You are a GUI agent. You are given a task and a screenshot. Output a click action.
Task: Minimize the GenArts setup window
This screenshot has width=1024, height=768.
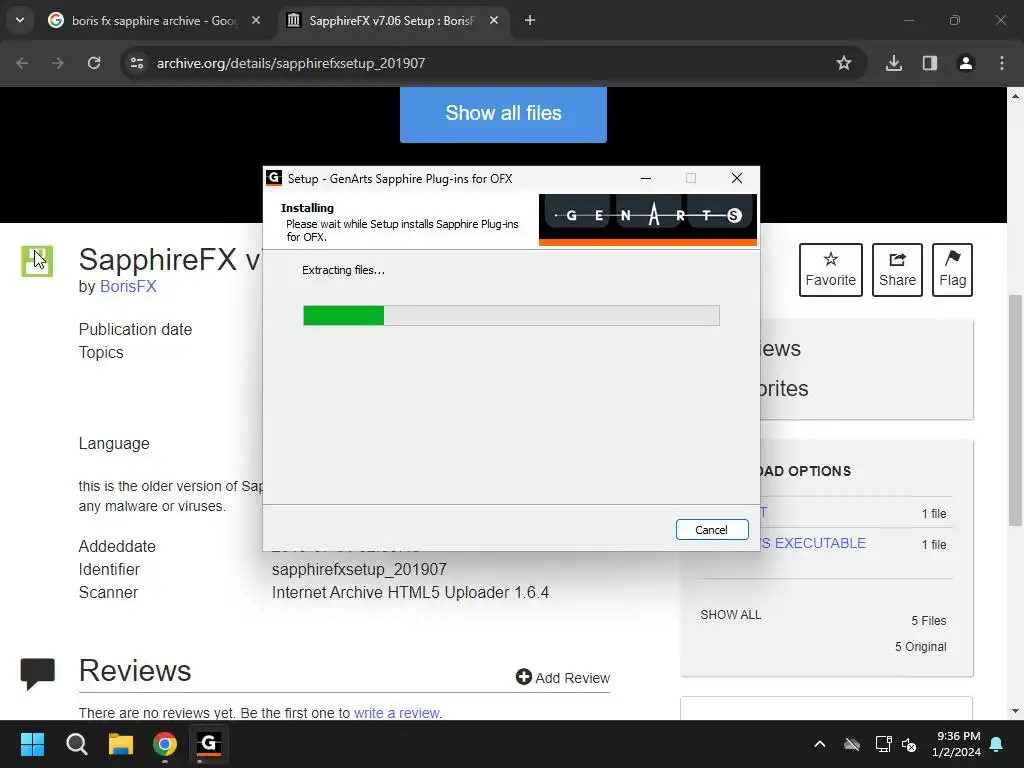point(646,178)
